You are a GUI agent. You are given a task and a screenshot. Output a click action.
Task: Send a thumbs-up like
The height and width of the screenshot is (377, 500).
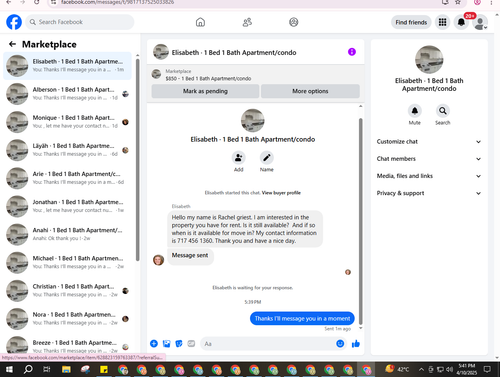coord(356,343)
